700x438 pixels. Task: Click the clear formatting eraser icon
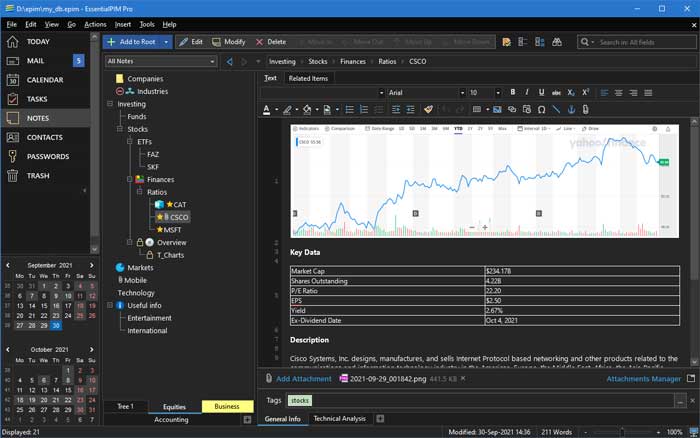429,109
